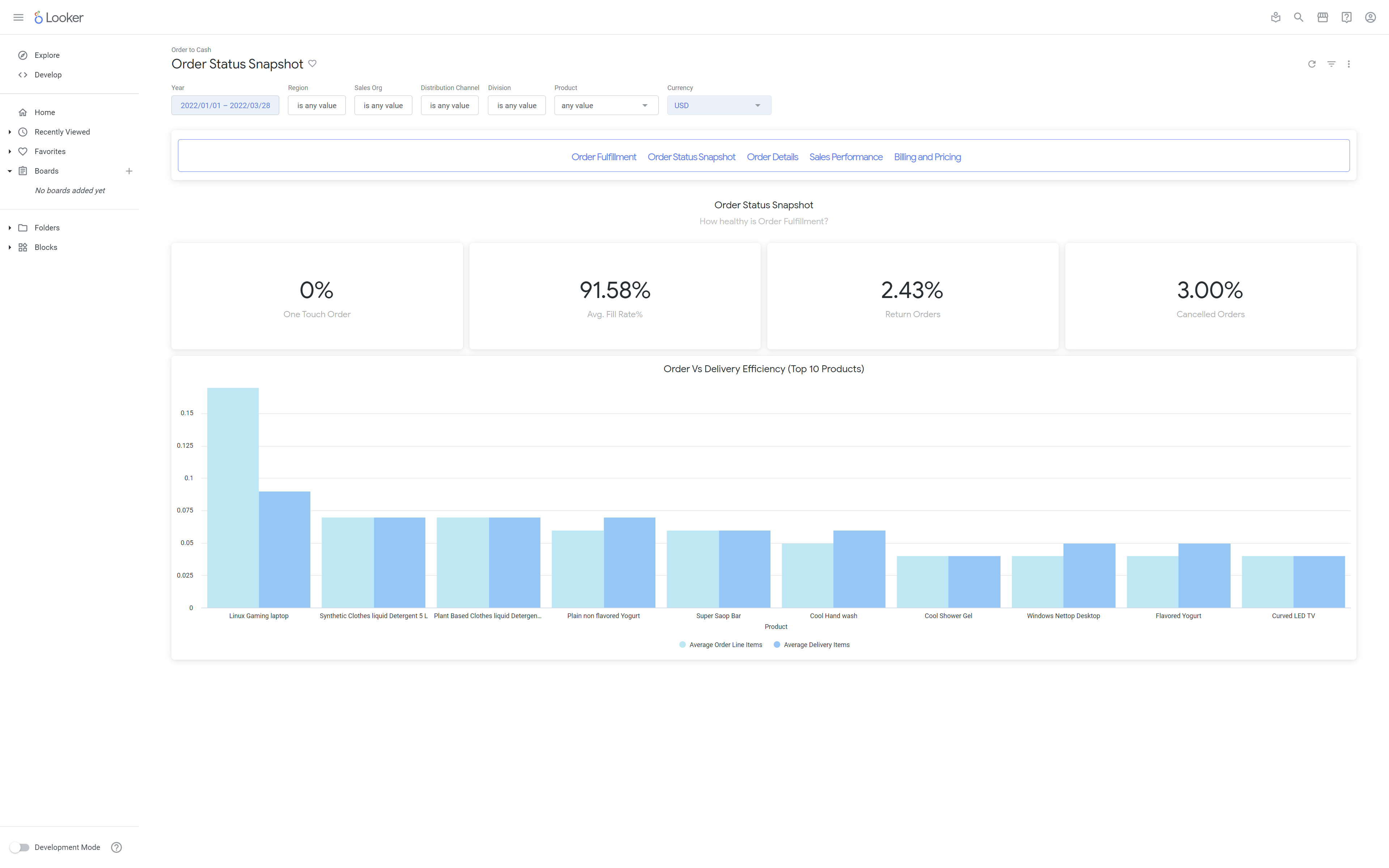Open the Division 'is any value' filter
Screen dimensions: 1389x868
tap(517, 106)
